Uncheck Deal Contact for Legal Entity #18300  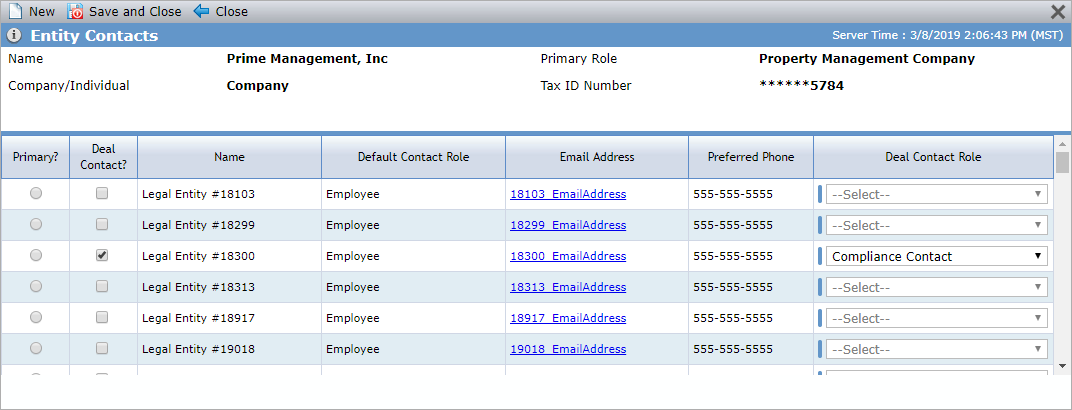pos(102,255)
